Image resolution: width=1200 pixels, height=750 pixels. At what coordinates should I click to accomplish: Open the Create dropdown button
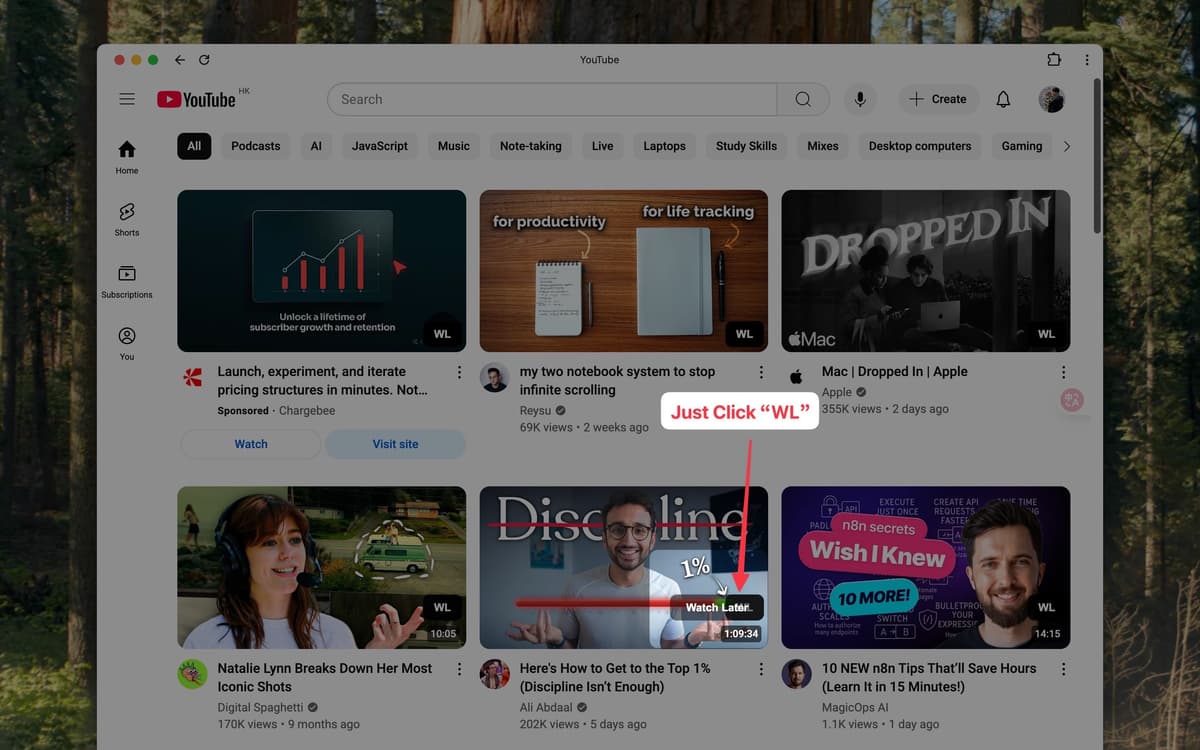pyautogui.click(x=937, y=99)
